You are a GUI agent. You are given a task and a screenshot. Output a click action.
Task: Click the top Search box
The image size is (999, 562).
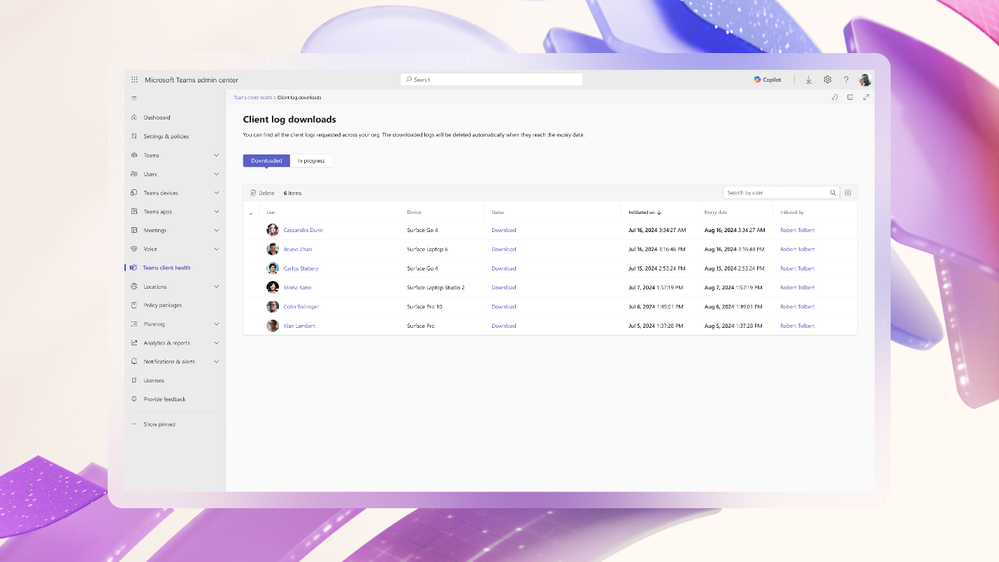(x=491, y=80)
